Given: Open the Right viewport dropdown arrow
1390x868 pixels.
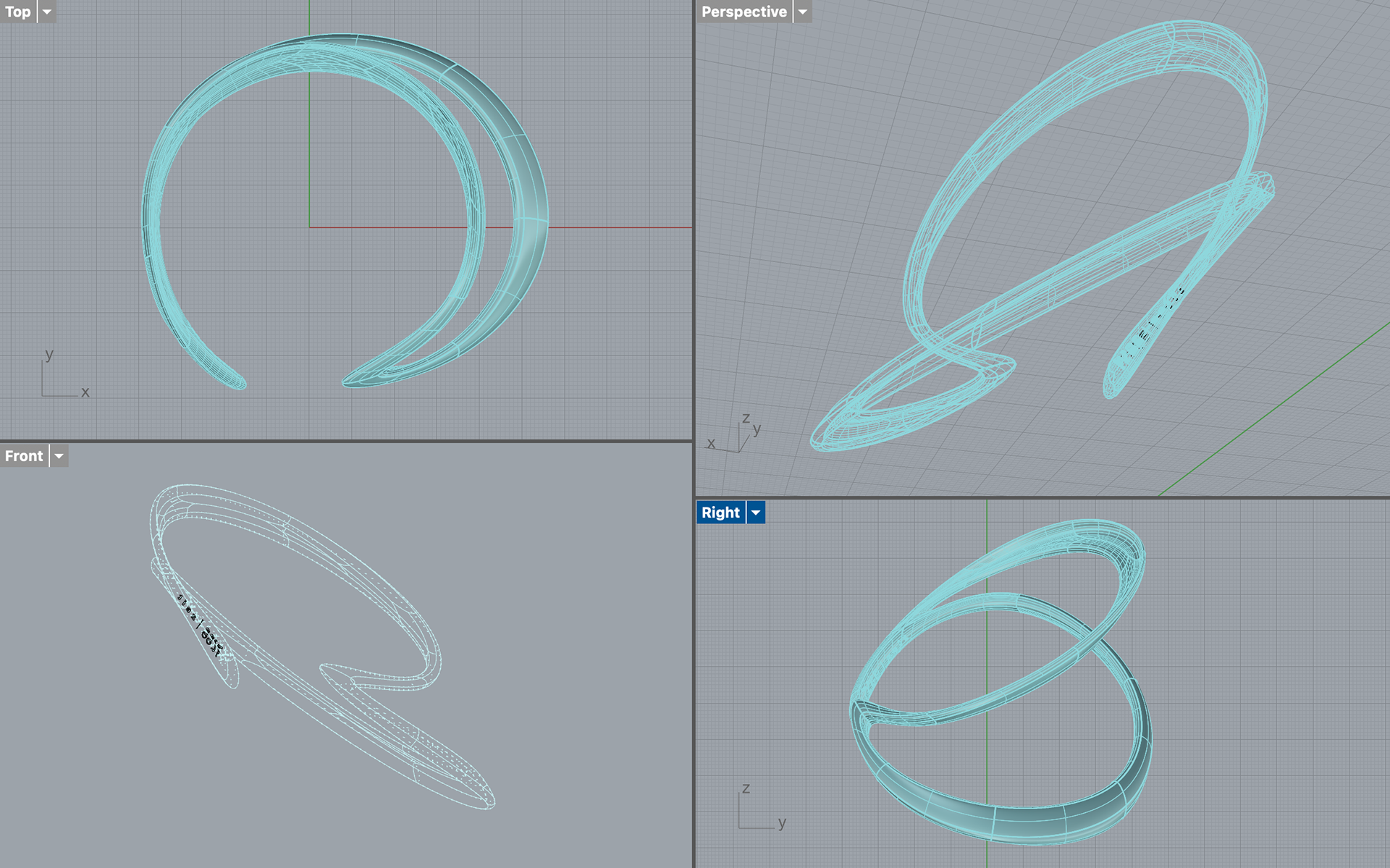Looking at the screenshot, I should [x=756, y=513].
